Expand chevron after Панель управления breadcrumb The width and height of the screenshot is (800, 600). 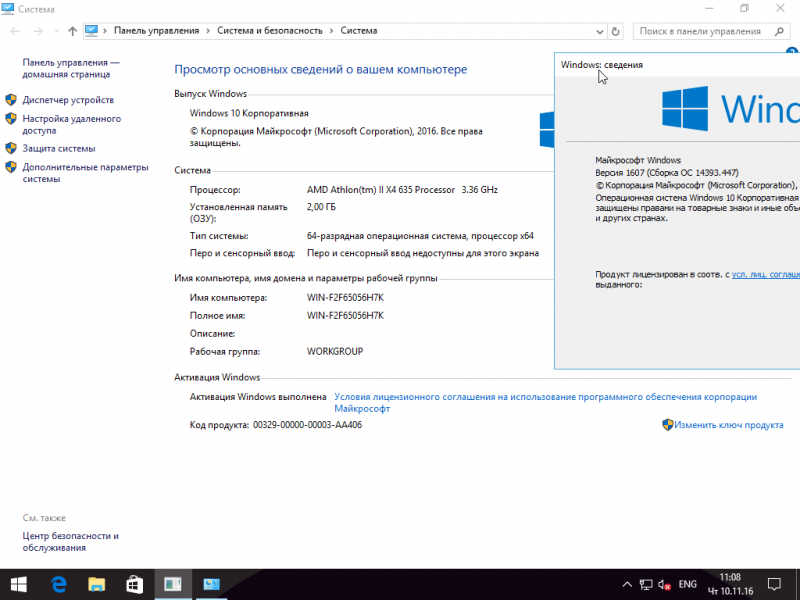coord(208,31)
